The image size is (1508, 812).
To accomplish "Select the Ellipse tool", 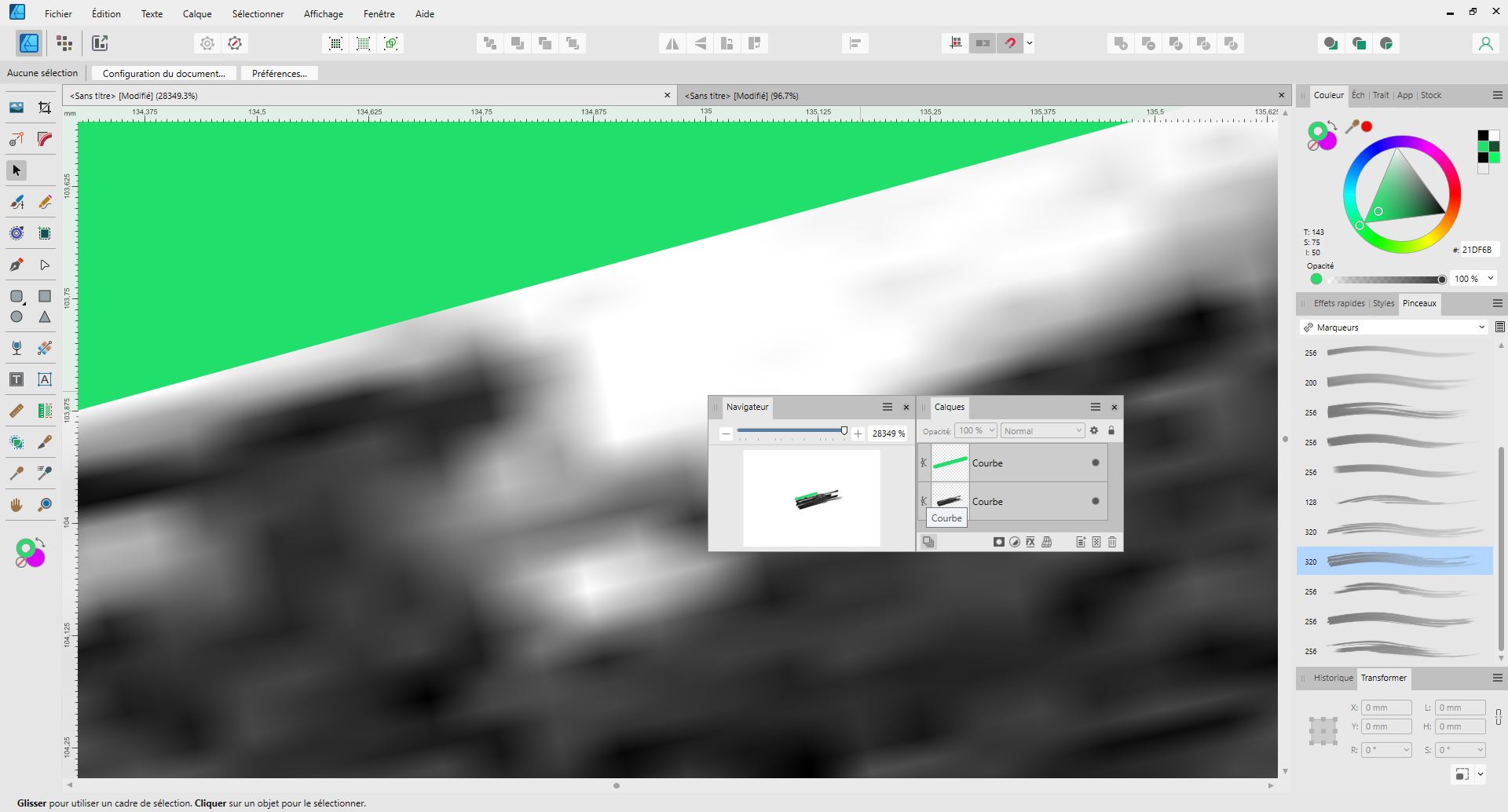I will [x=16, y=316].
